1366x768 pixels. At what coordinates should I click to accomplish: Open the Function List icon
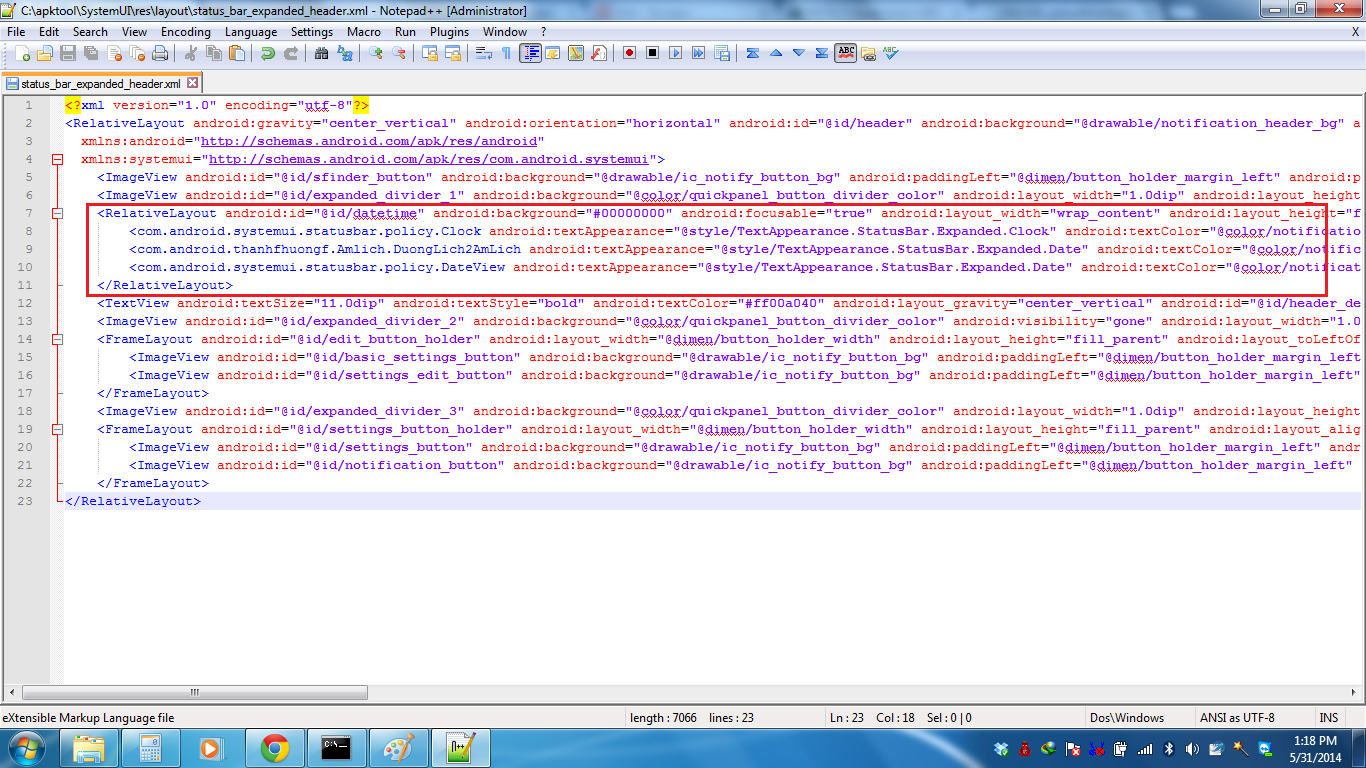pyautogui.click(x=598, y=53)
